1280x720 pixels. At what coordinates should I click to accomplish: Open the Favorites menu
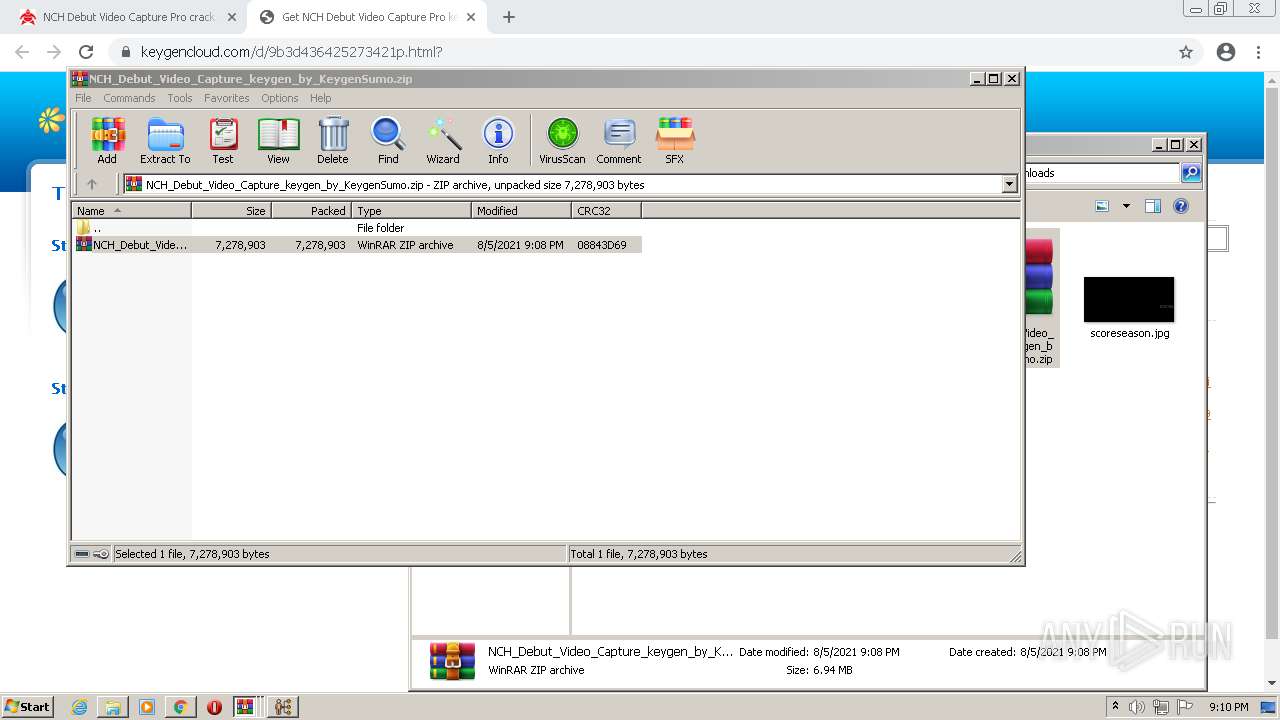click(227, 98)
